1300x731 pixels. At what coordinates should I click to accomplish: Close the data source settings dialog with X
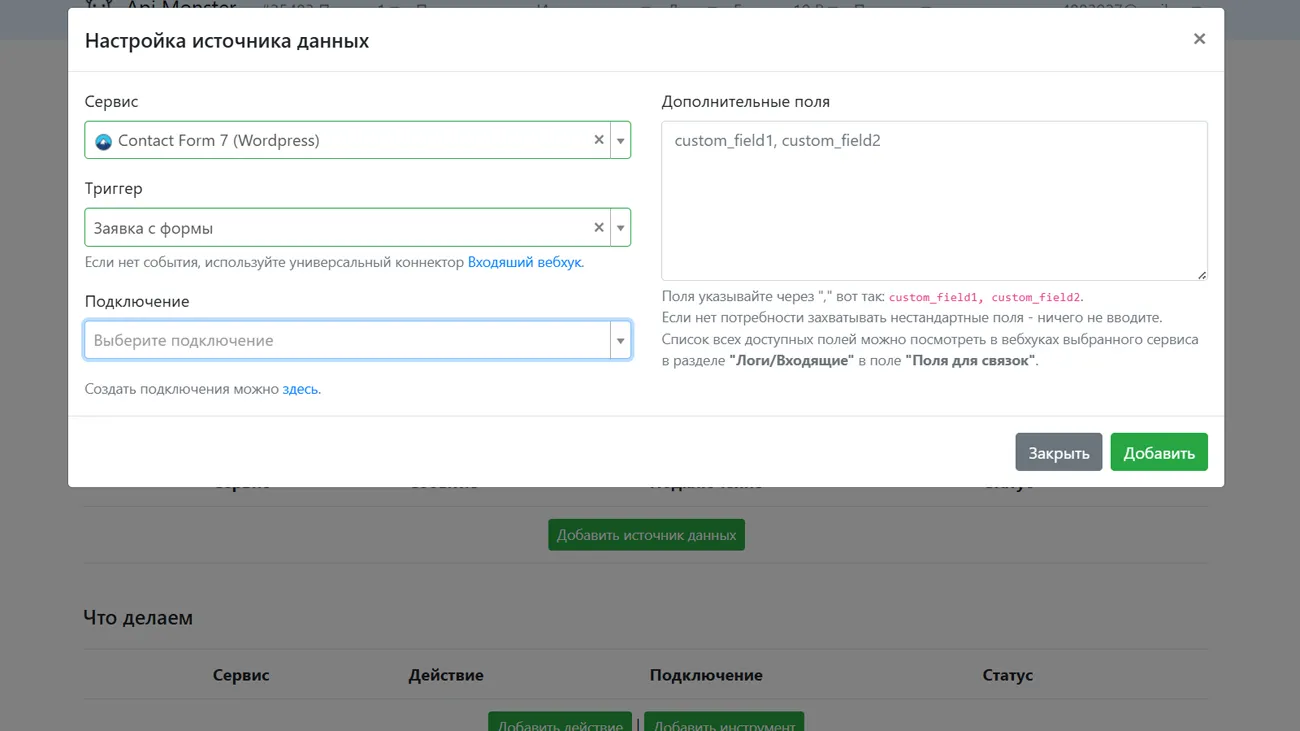pos(1199,39)
